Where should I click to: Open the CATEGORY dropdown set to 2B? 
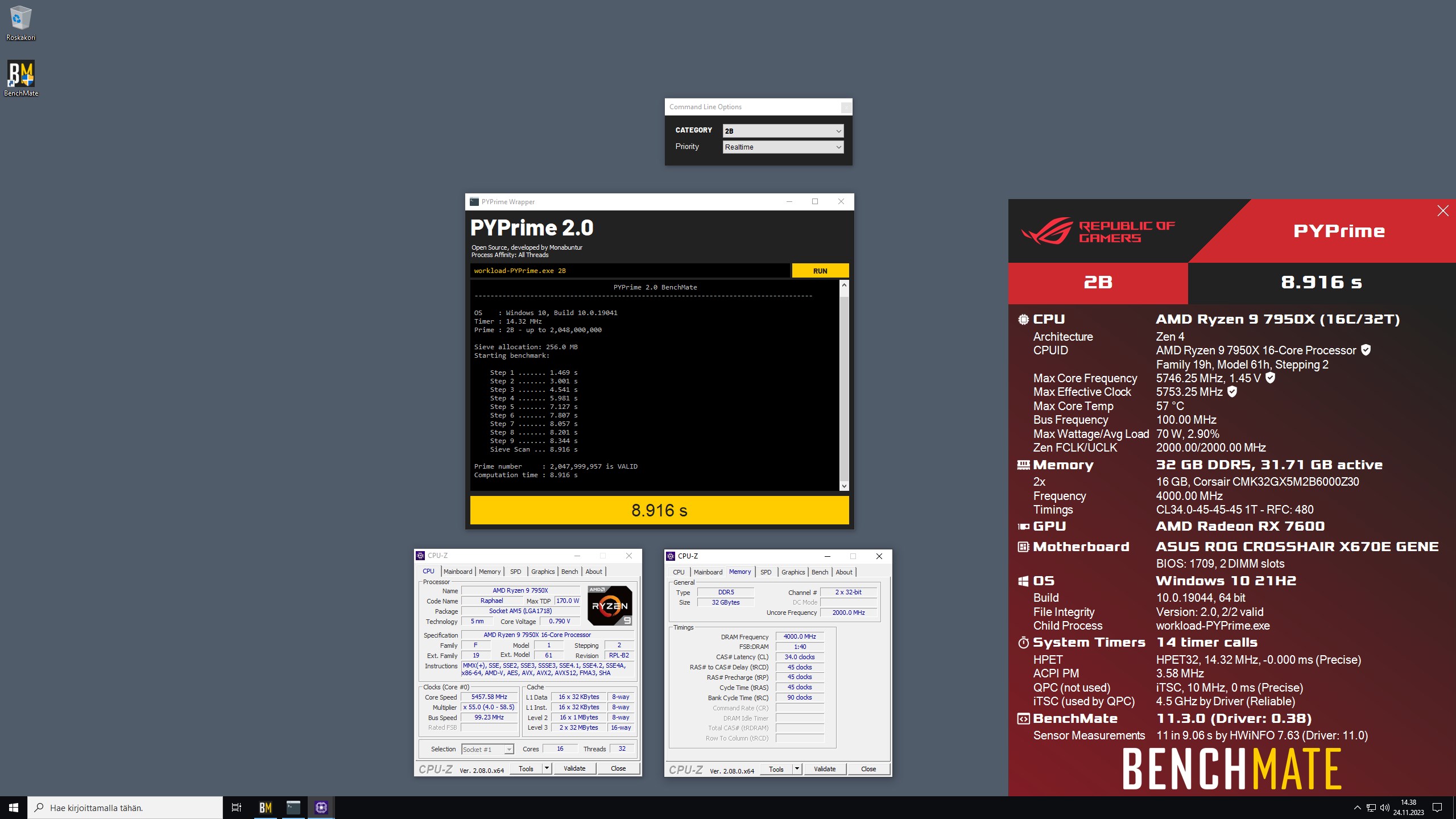point(783,131)
